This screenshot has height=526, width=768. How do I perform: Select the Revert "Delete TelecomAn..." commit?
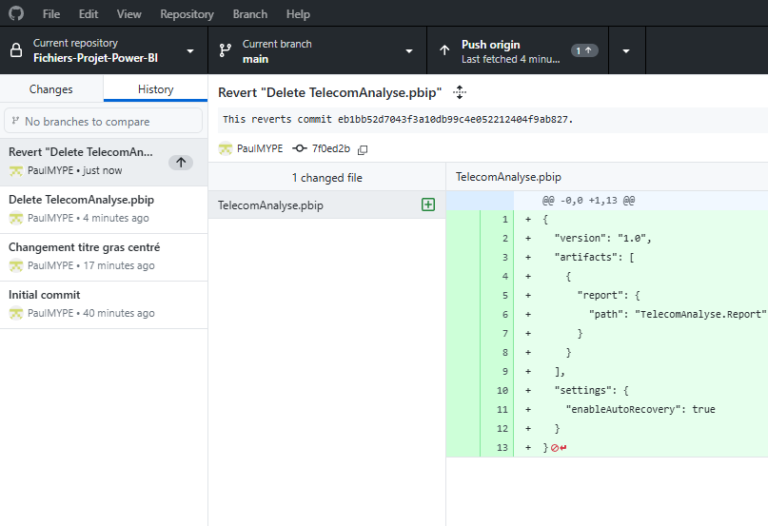pos(103,162)
